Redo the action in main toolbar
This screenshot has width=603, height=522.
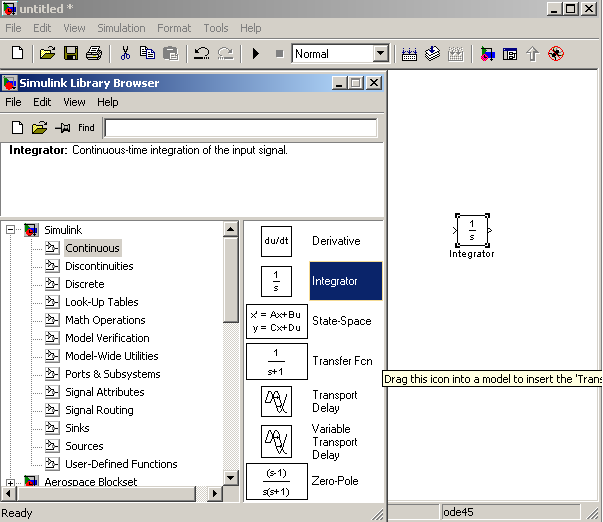[x=225, y=53]
